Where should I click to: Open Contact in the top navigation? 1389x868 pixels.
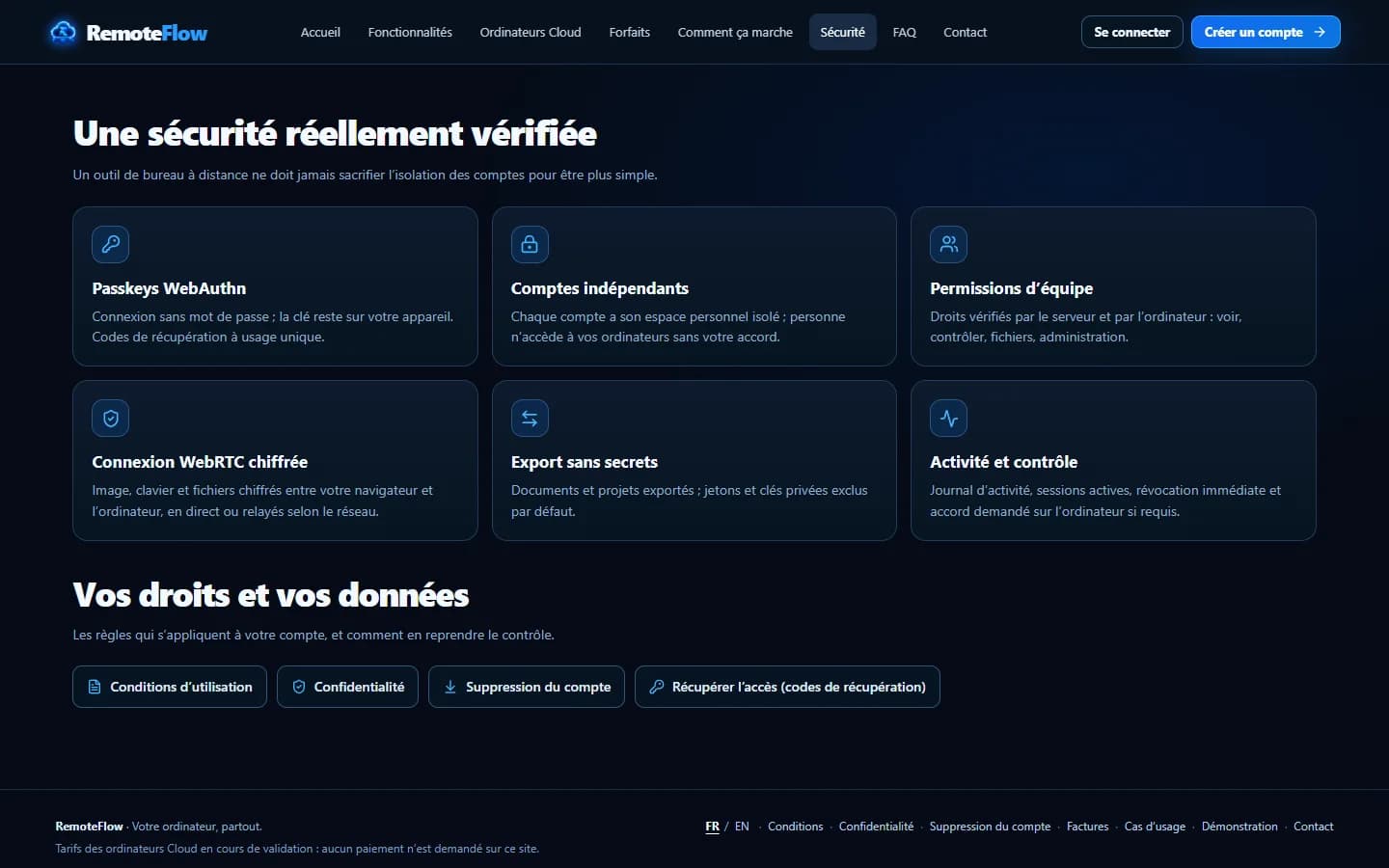coord(965,32)
